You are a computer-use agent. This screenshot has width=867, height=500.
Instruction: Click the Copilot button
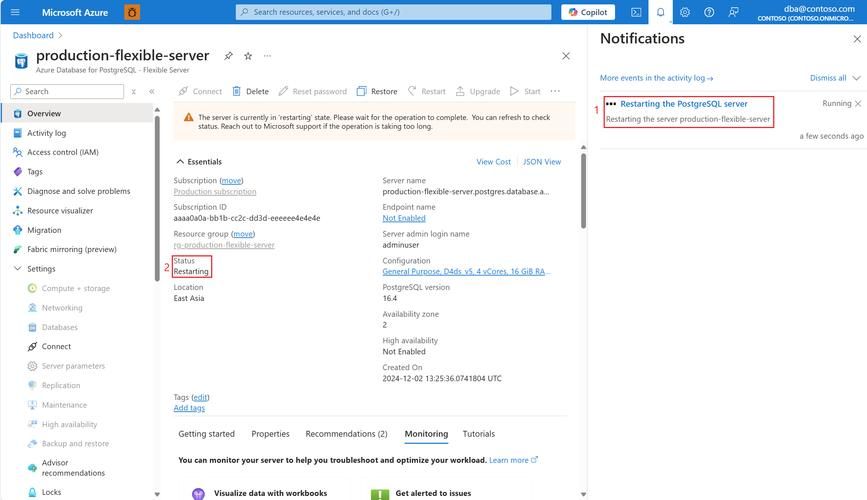pyautogui.click(x=588, y=12)
